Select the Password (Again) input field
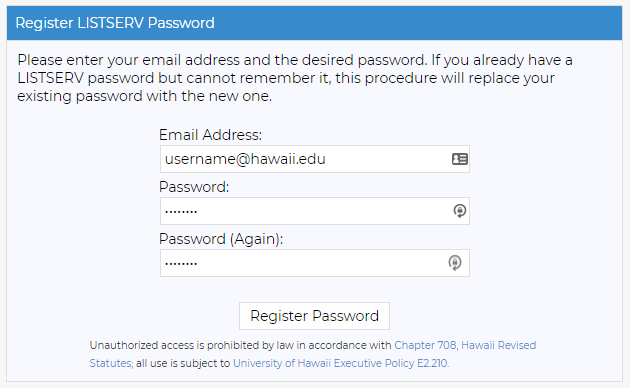Screen dimensions: 630x388 pos(315,263)
